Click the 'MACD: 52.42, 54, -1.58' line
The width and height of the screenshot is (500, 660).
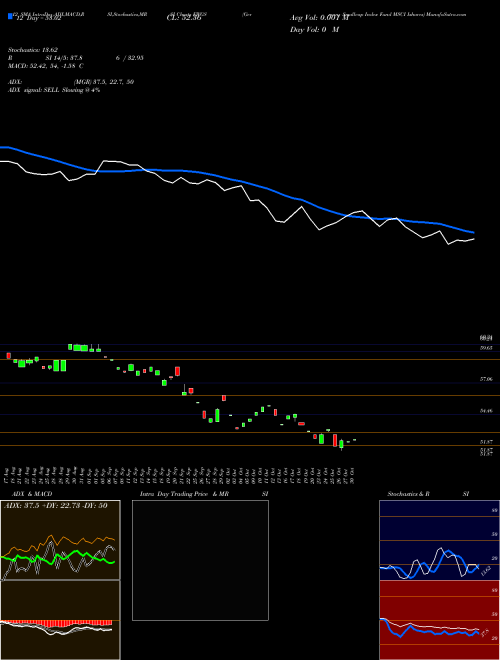tap(42, 66)
